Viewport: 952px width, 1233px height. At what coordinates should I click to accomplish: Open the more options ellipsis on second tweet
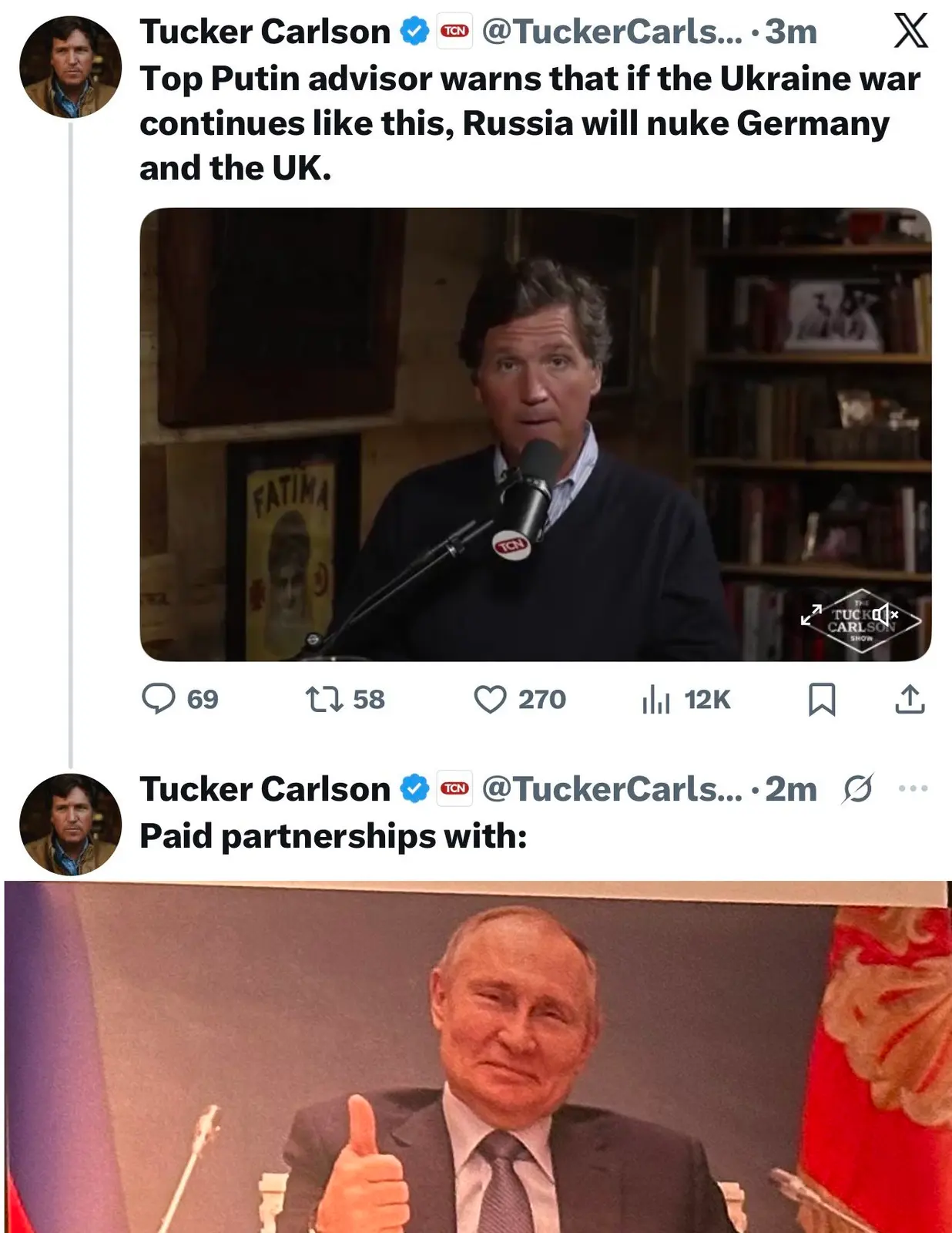pyautogui.click(x=913, y=788)
